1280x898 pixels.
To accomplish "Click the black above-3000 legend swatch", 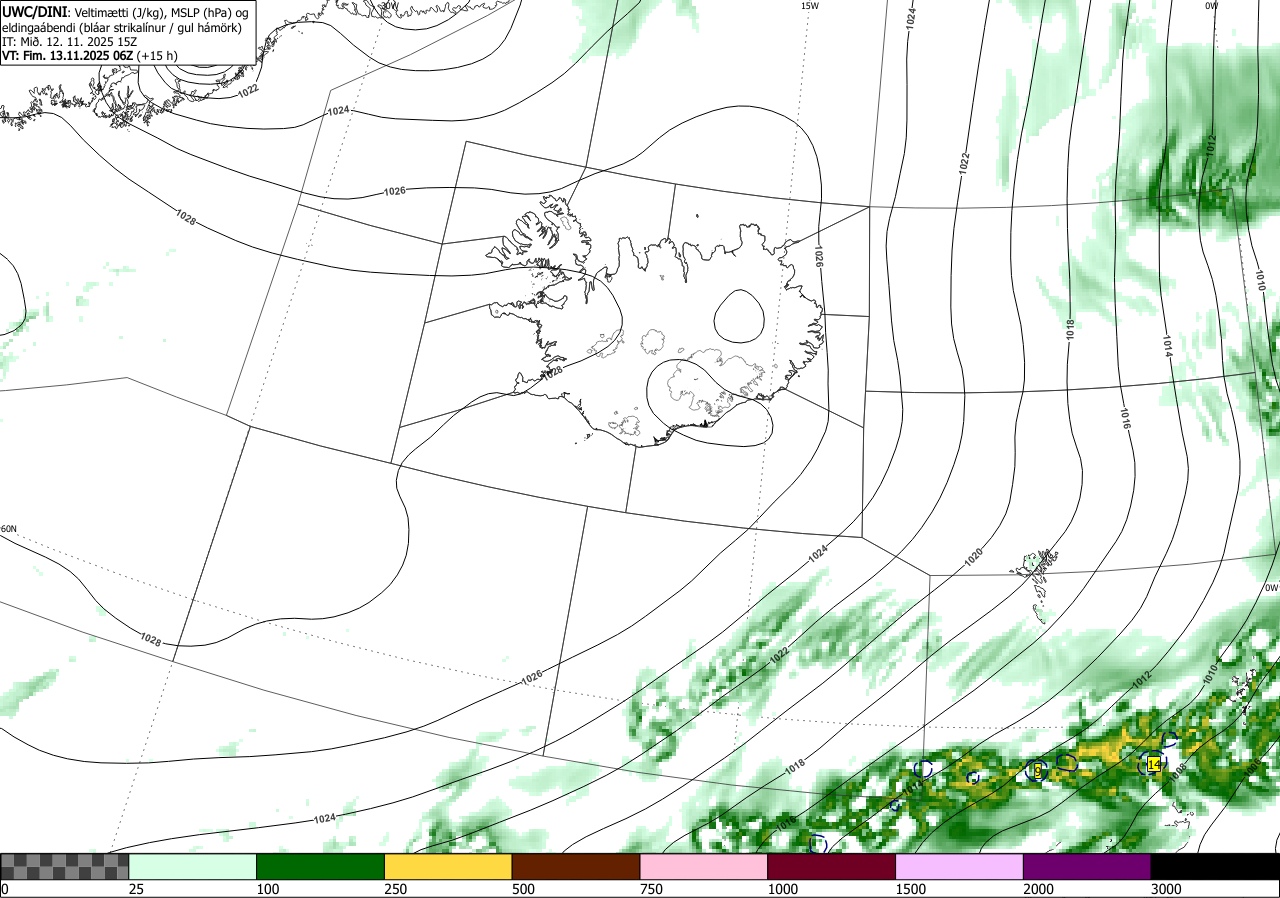I will pos(1215,866).
